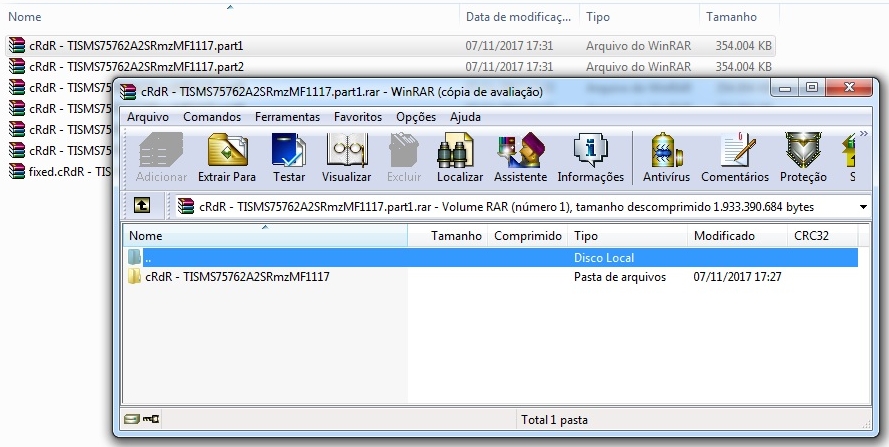The height and width of the screenshot is (447, 889).
Task: Open the Informações toolbar icon
Action: click(590, 150)
